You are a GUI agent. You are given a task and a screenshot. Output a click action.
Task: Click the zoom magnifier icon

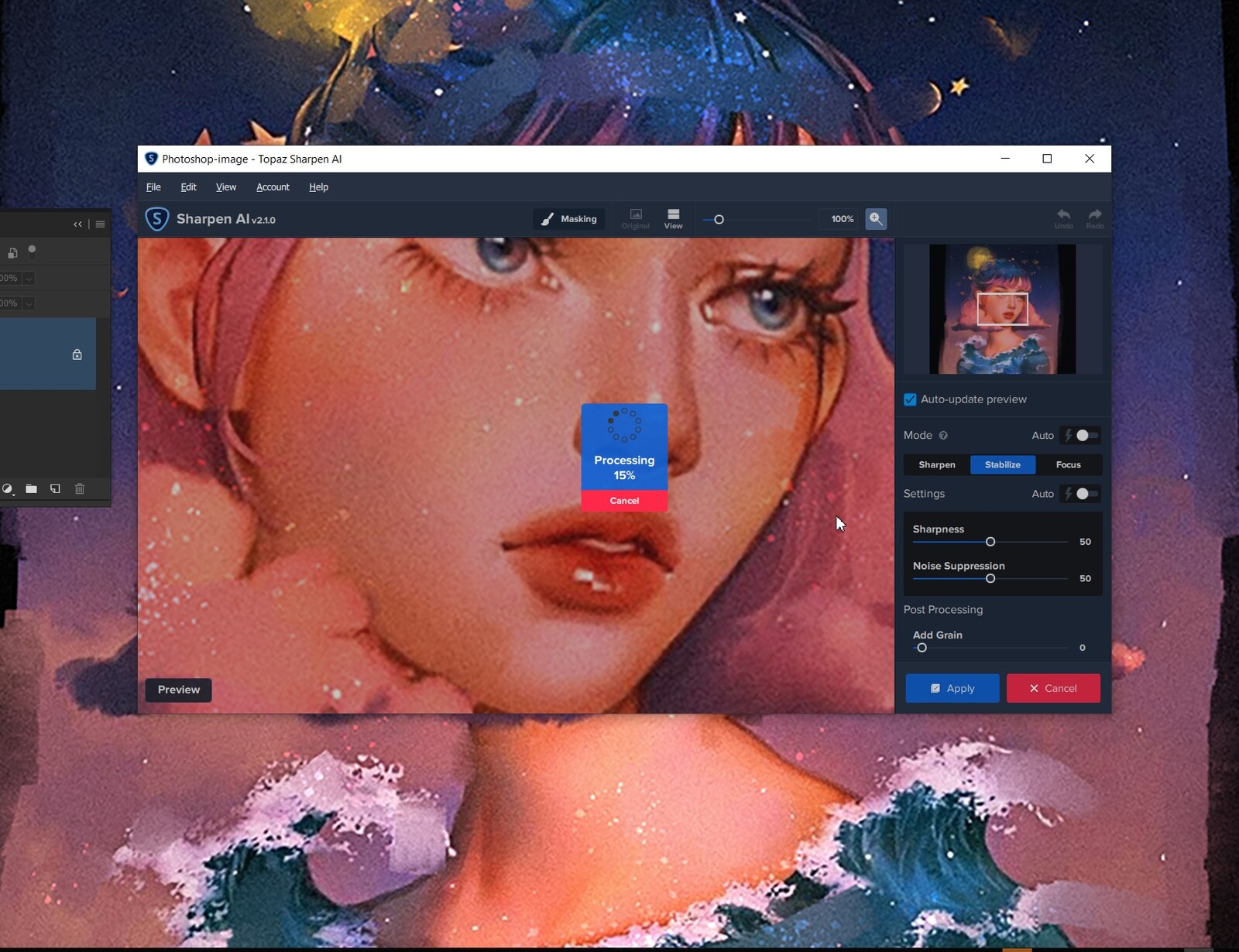(x=876, y=219)
